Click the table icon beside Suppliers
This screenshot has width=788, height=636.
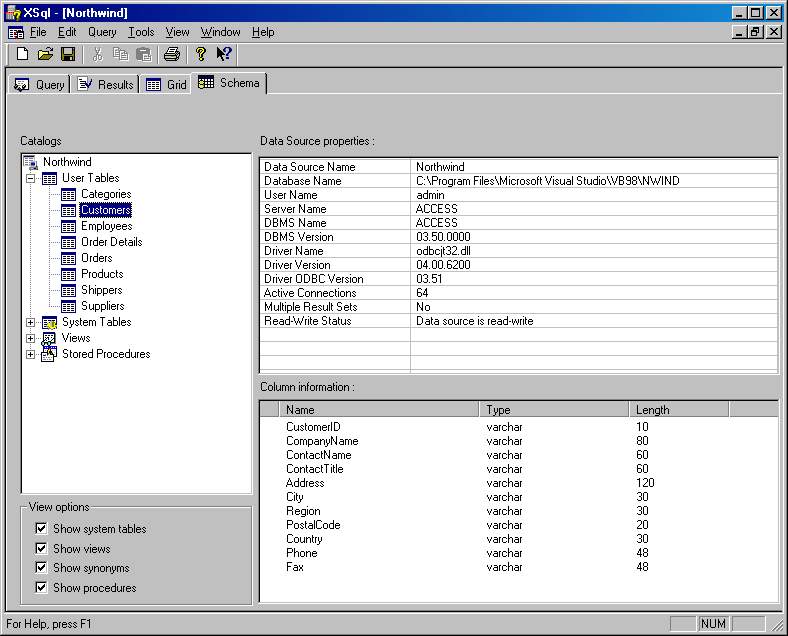68,306
